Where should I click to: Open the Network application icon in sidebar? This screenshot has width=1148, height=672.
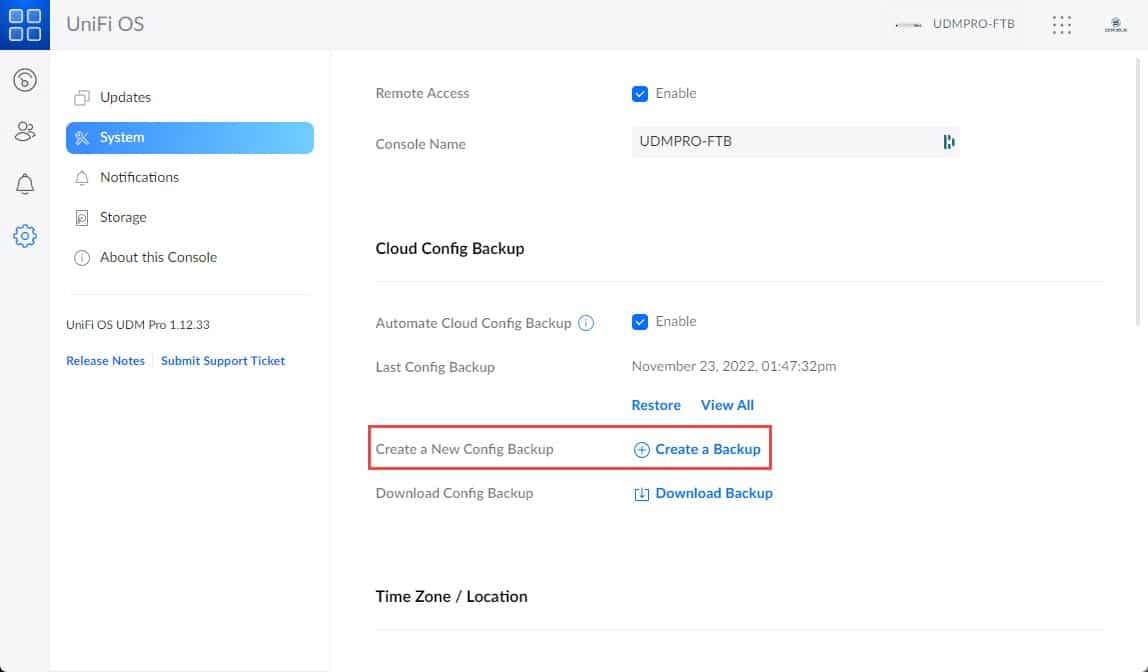tap(25, 80)
